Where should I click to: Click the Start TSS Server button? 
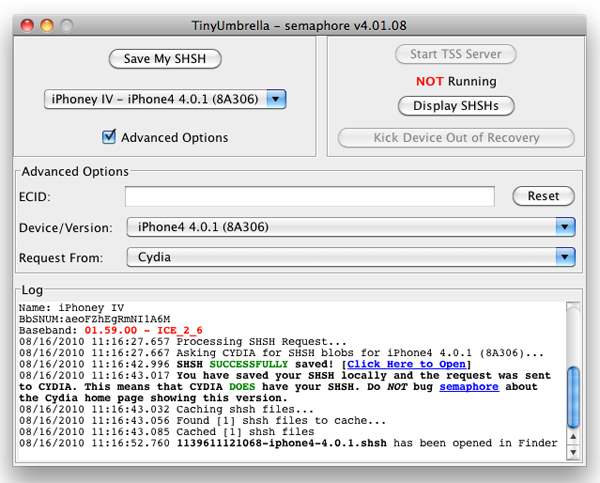(455, 54)
